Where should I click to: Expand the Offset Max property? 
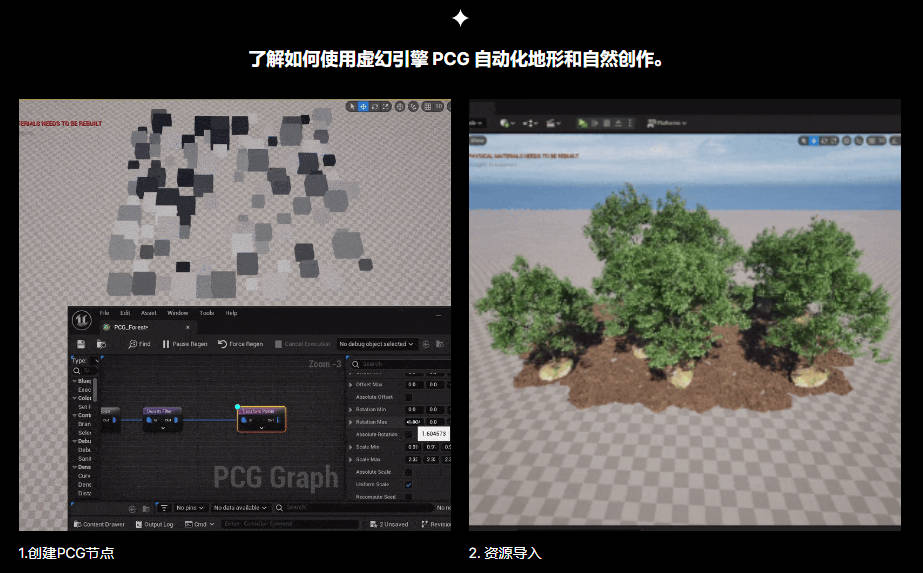pos(351,385)
